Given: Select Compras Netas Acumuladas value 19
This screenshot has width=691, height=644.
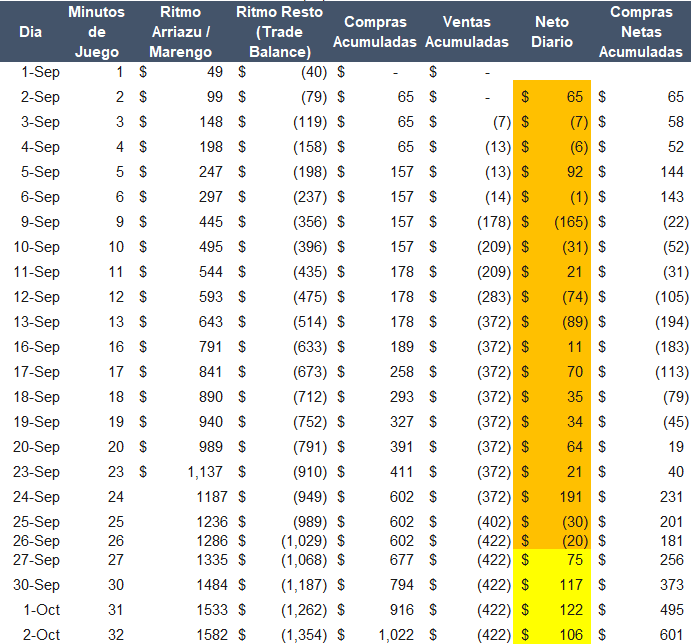Looking at the screenshot, I should [x=676, y=447].
